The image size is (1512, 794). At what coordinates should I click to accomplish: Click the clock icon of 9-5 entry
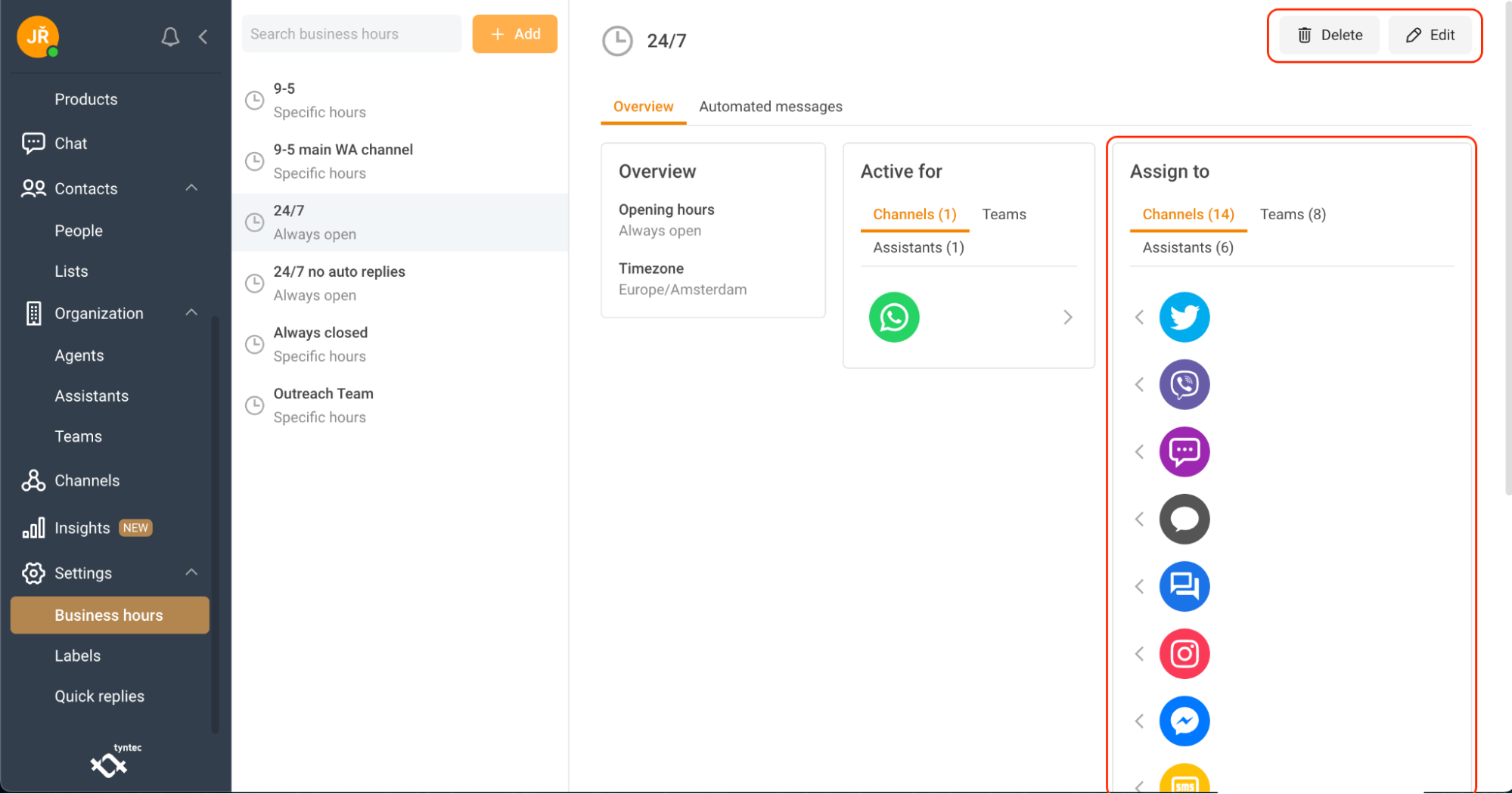click(x=255, y=100)
